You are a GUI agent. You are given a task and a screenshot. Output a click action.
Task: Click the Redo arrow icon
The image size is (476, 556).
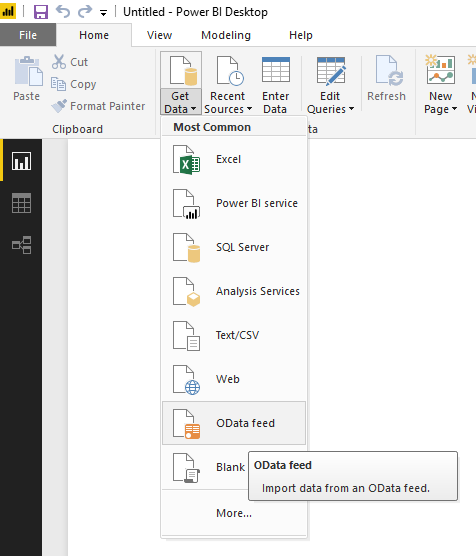pyautogui.click(x=85, y=12)
